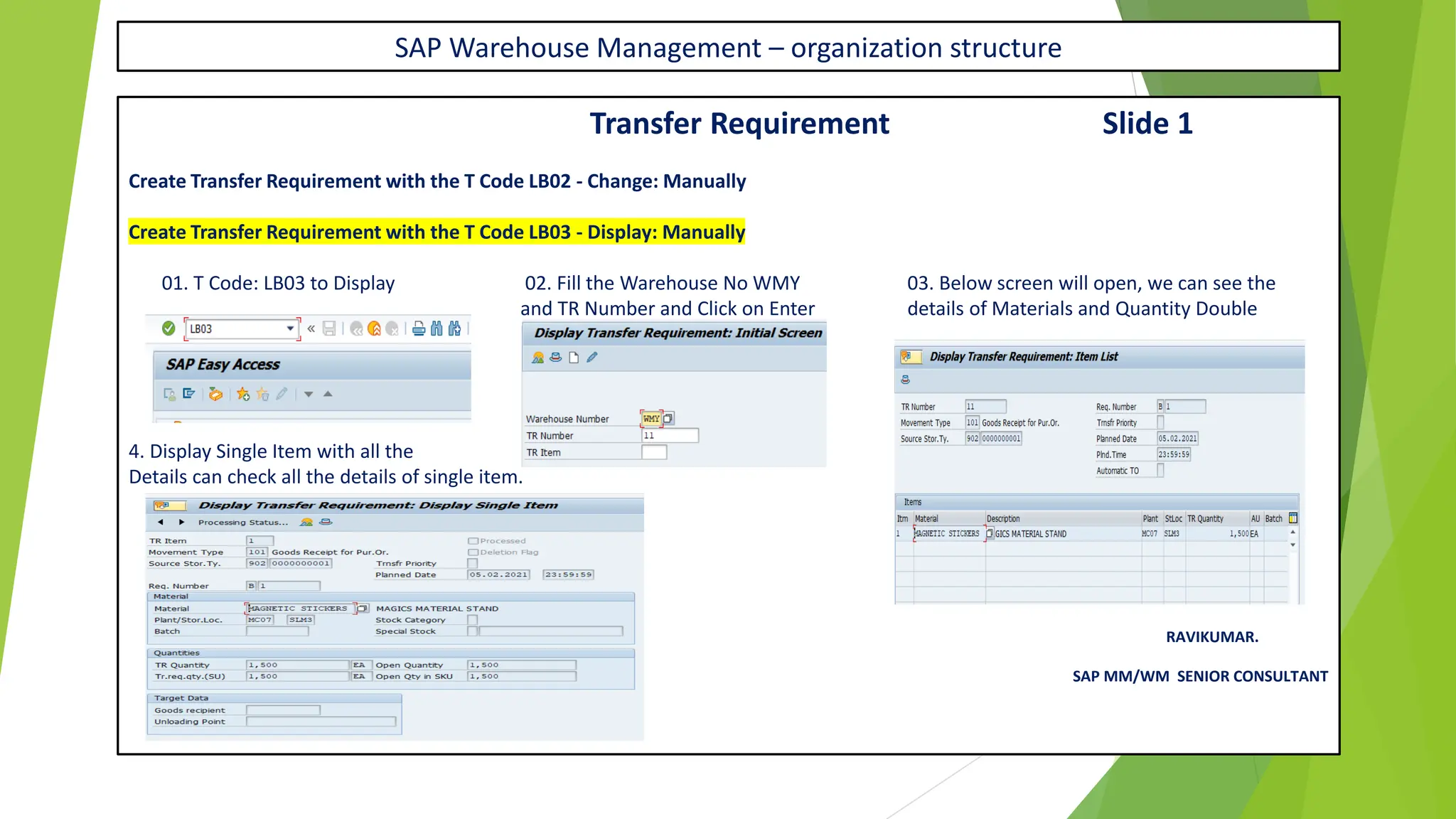
Task: Click the TR Quantity field showing 1,500
Action: pyautogui.click(x=297, y=665)
